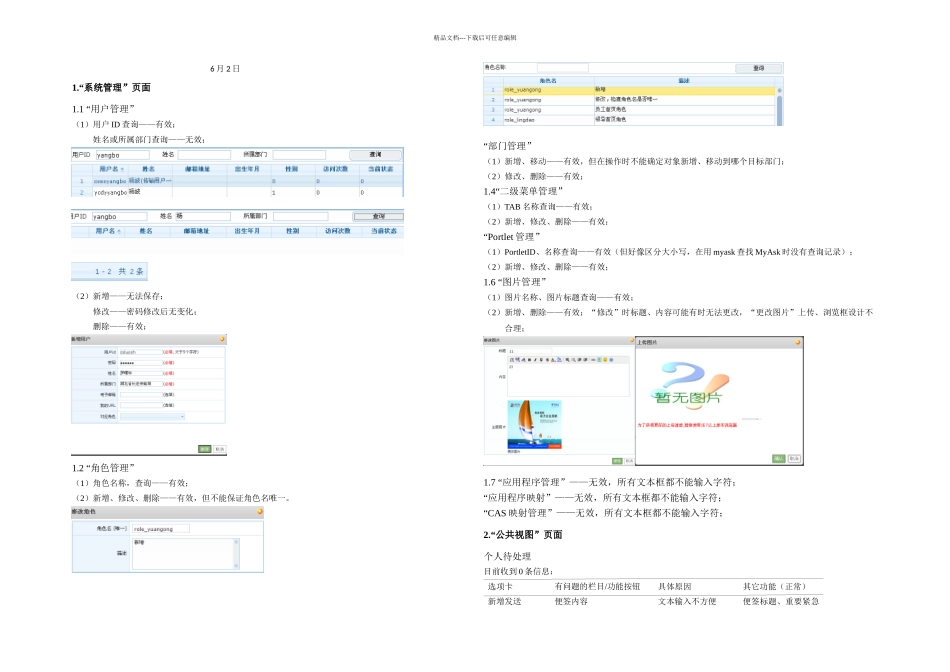Click green save button in 修改图片 dialog

pos(617,461)
